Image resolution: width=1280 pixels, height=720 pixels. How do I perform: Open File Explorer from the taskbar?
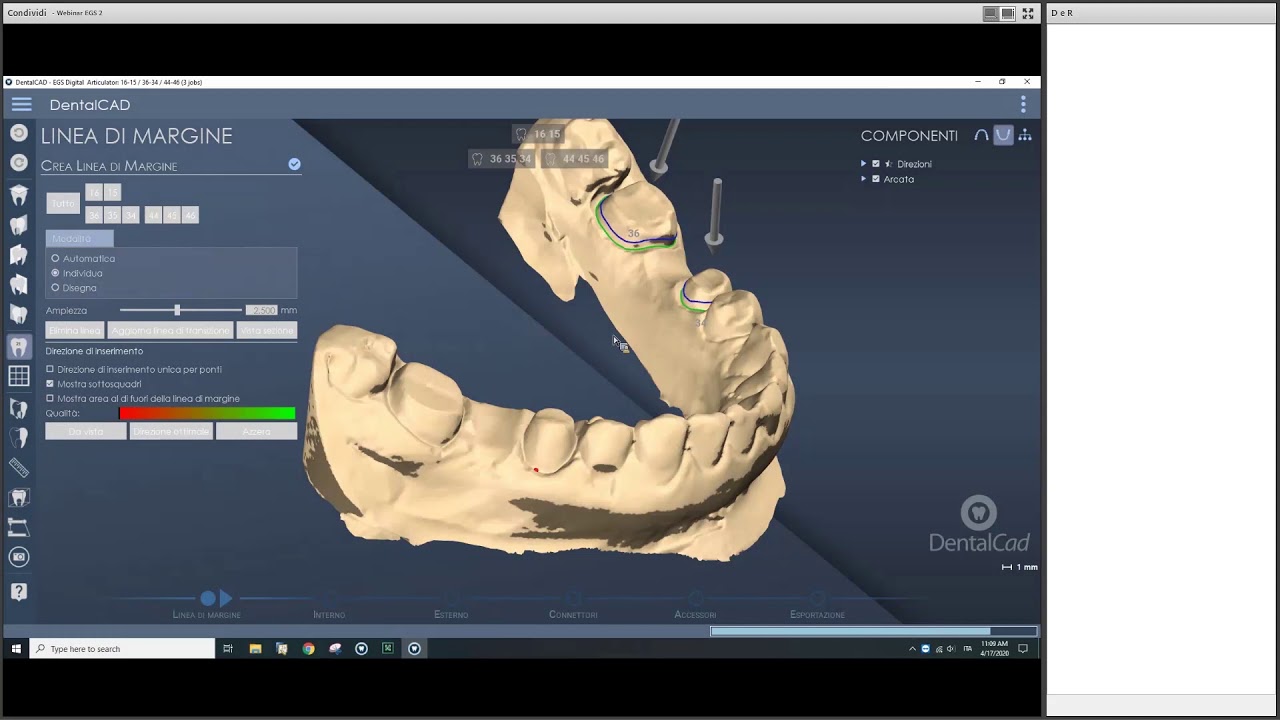point(255,649)
